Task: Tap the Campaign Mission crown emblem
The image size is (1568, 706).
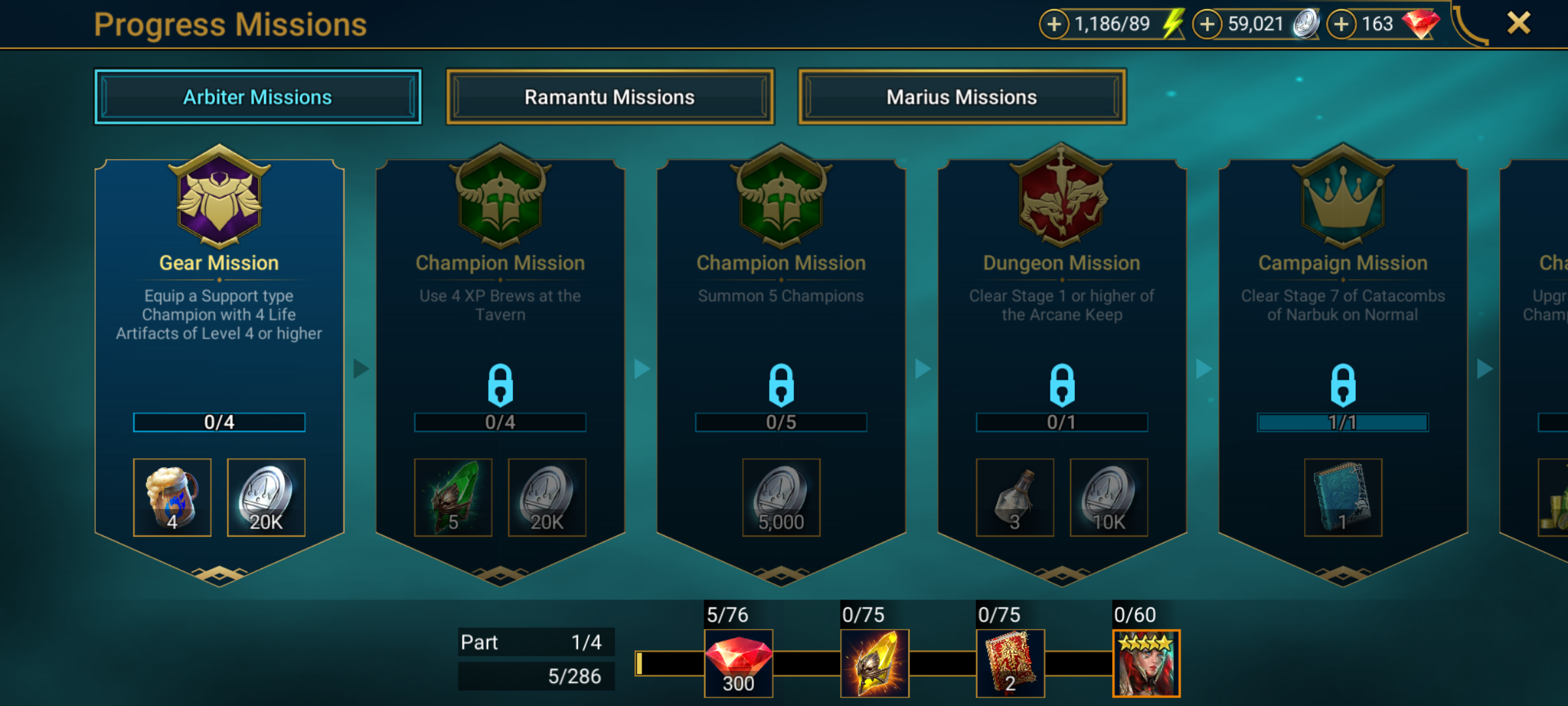Action: point(1343,195)
